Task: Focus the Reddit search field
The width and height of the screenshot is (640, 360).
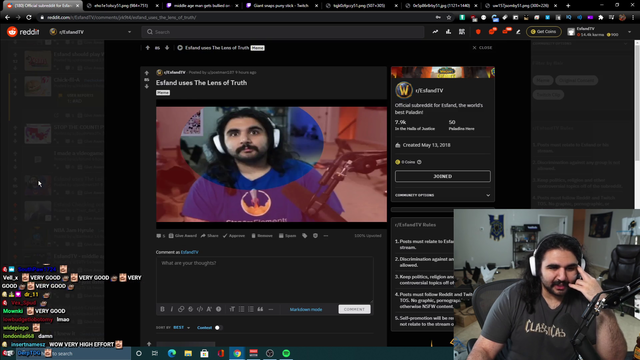Action: tap(283, 32)
